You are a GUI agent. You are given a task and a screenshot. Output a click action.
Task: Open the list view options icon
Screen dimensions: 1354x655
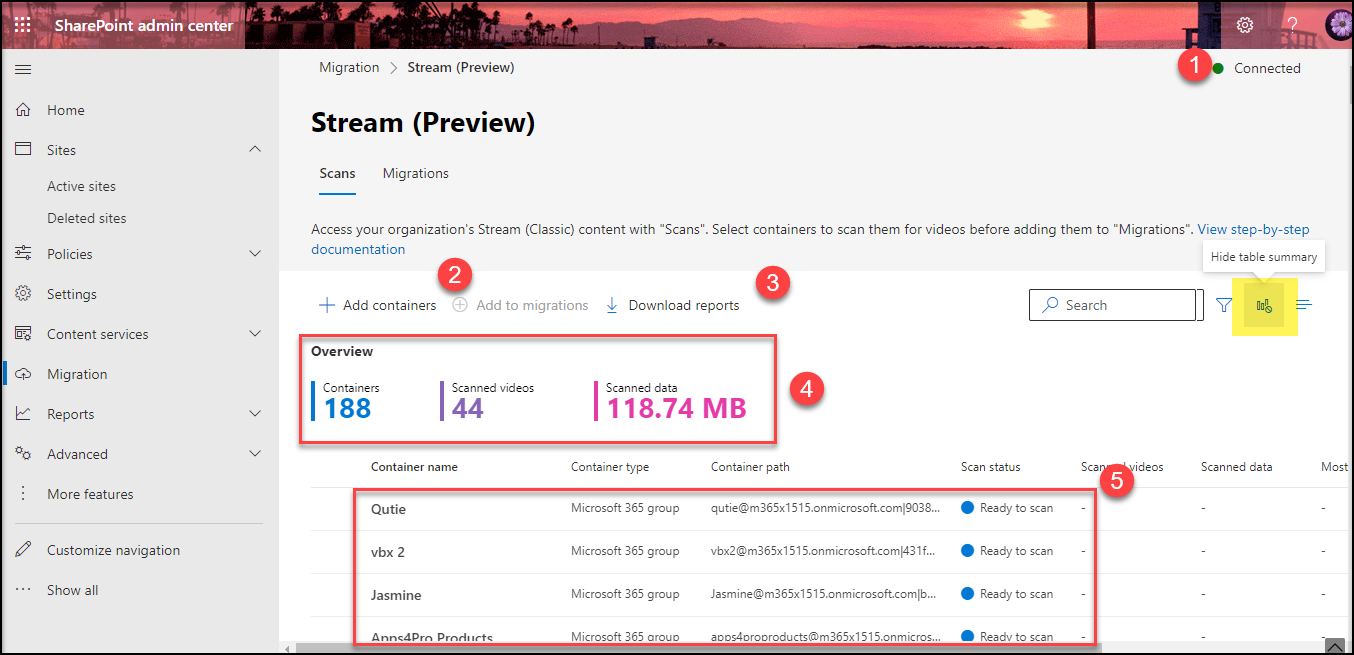(1303, 306)
